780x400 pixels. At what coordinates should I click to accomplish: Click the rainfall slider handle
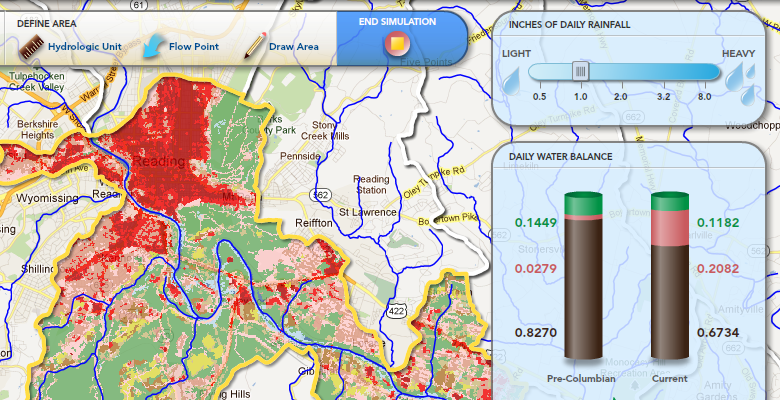click(580, 71)
